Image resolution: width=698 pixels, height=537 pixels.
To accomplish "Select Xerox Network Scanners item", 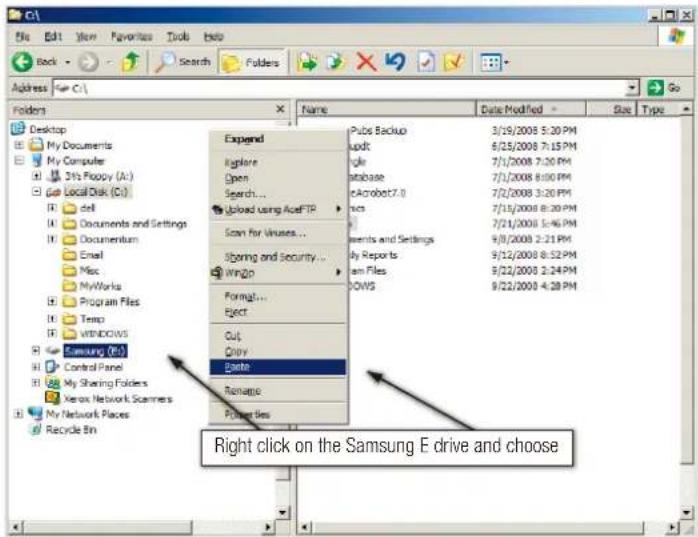I will pos(118,399).
